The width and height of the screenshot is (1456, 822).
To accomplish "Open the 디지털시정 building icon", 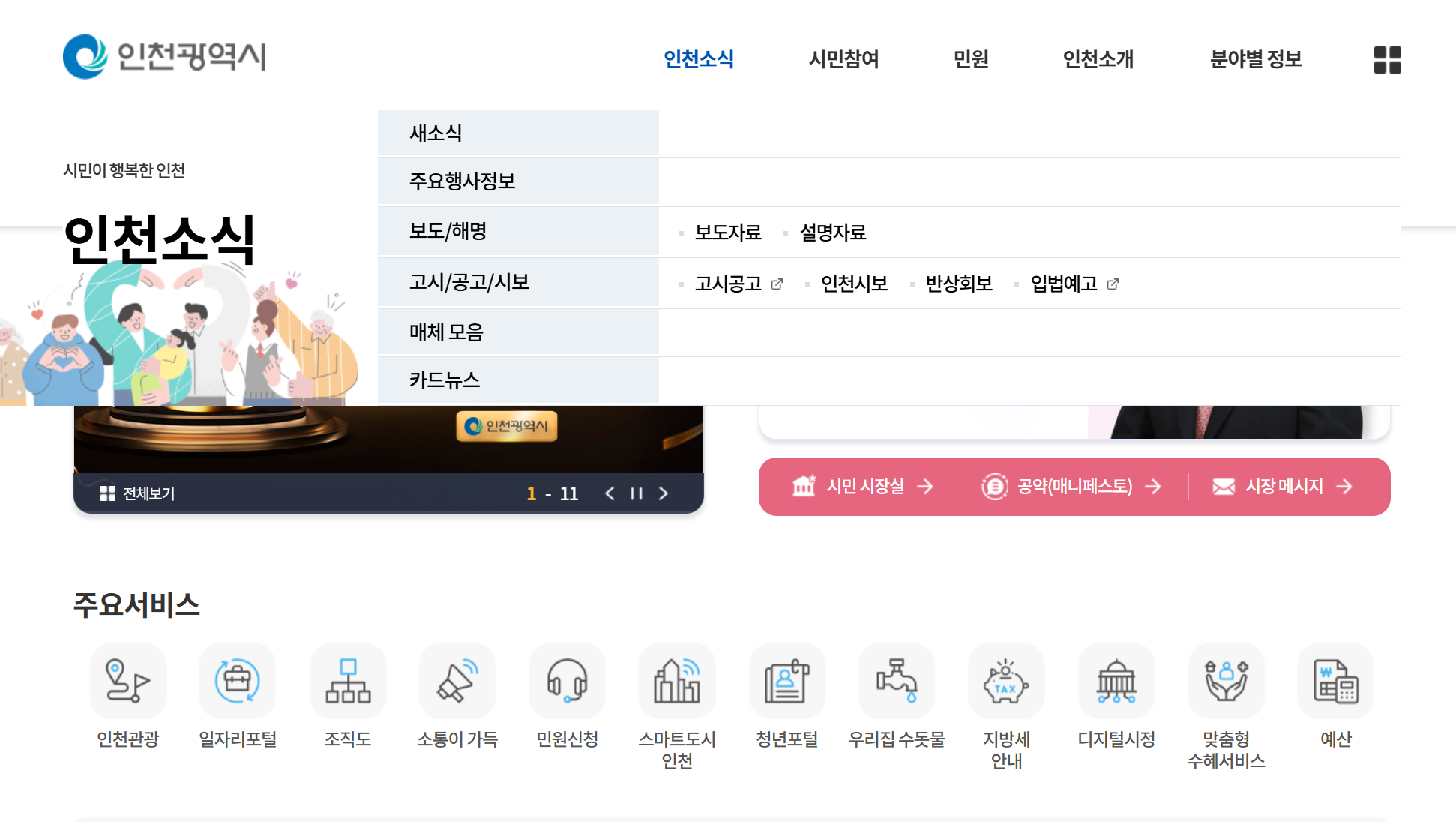I will pos(1116,681).
